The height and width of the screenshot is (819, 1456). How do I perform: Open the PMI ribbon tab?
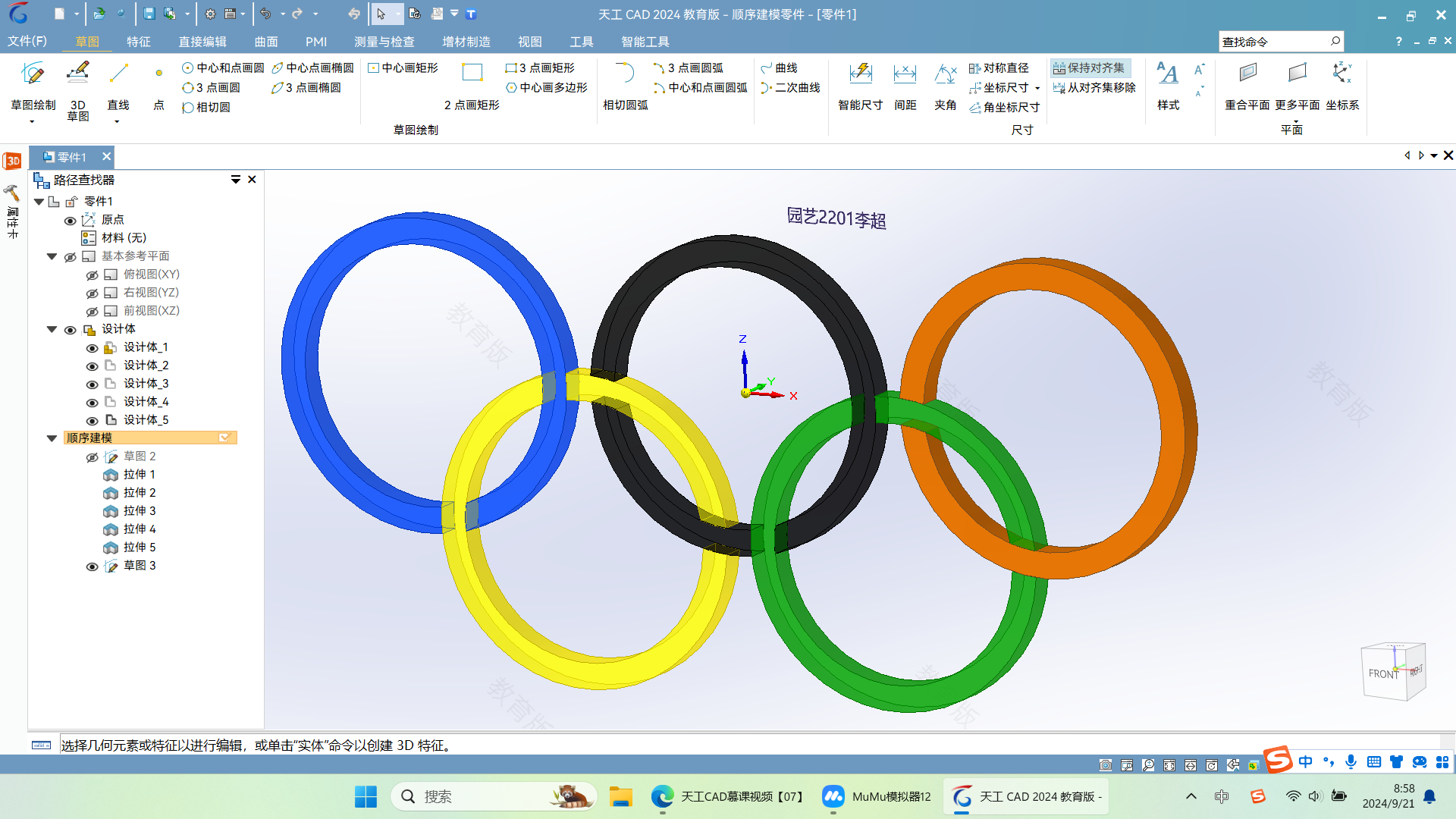click(316, 42)
